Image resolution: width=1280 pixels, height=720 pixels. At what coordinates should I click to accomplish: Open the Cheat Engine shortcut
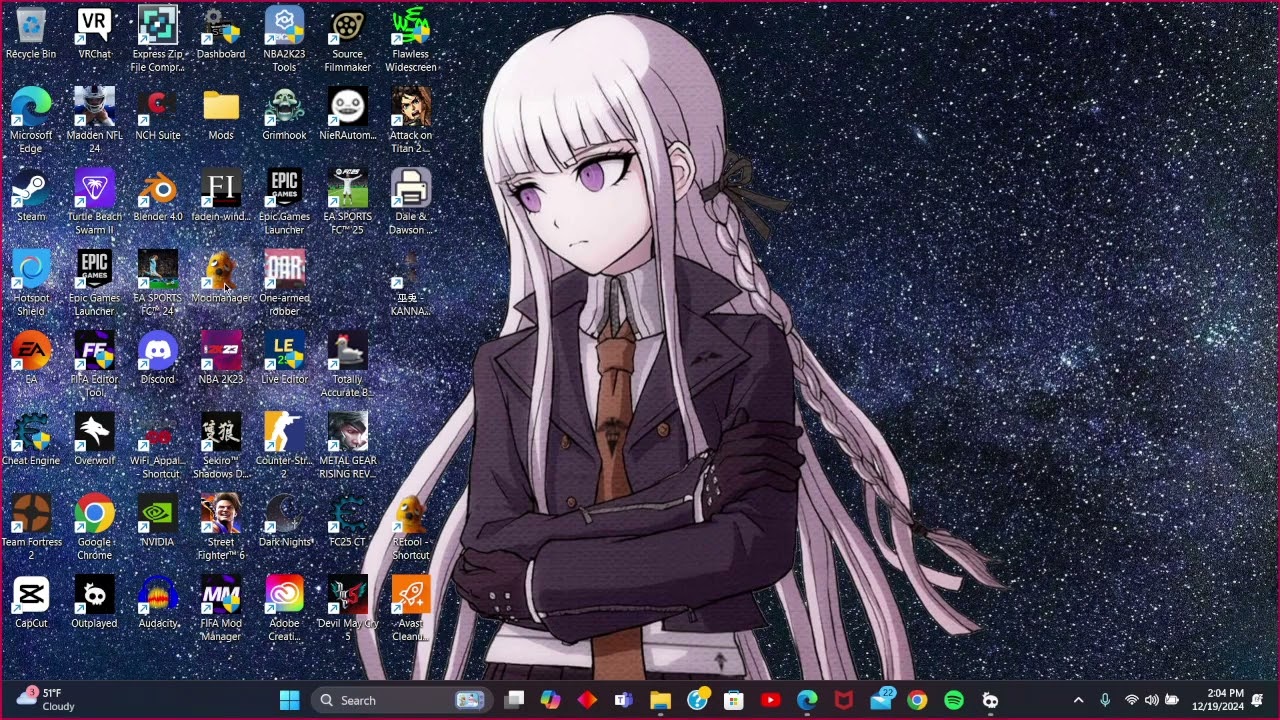coord(31,440)
